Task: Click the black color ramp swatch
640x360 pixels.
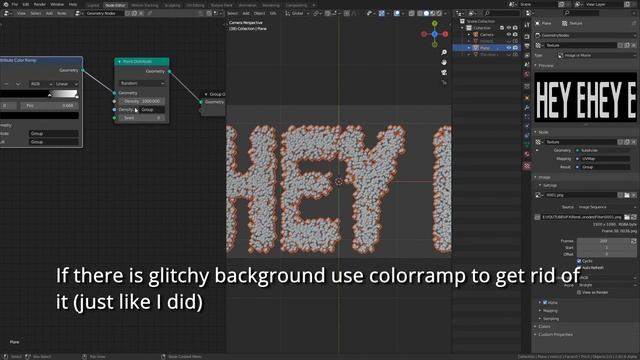Action: 39,116
